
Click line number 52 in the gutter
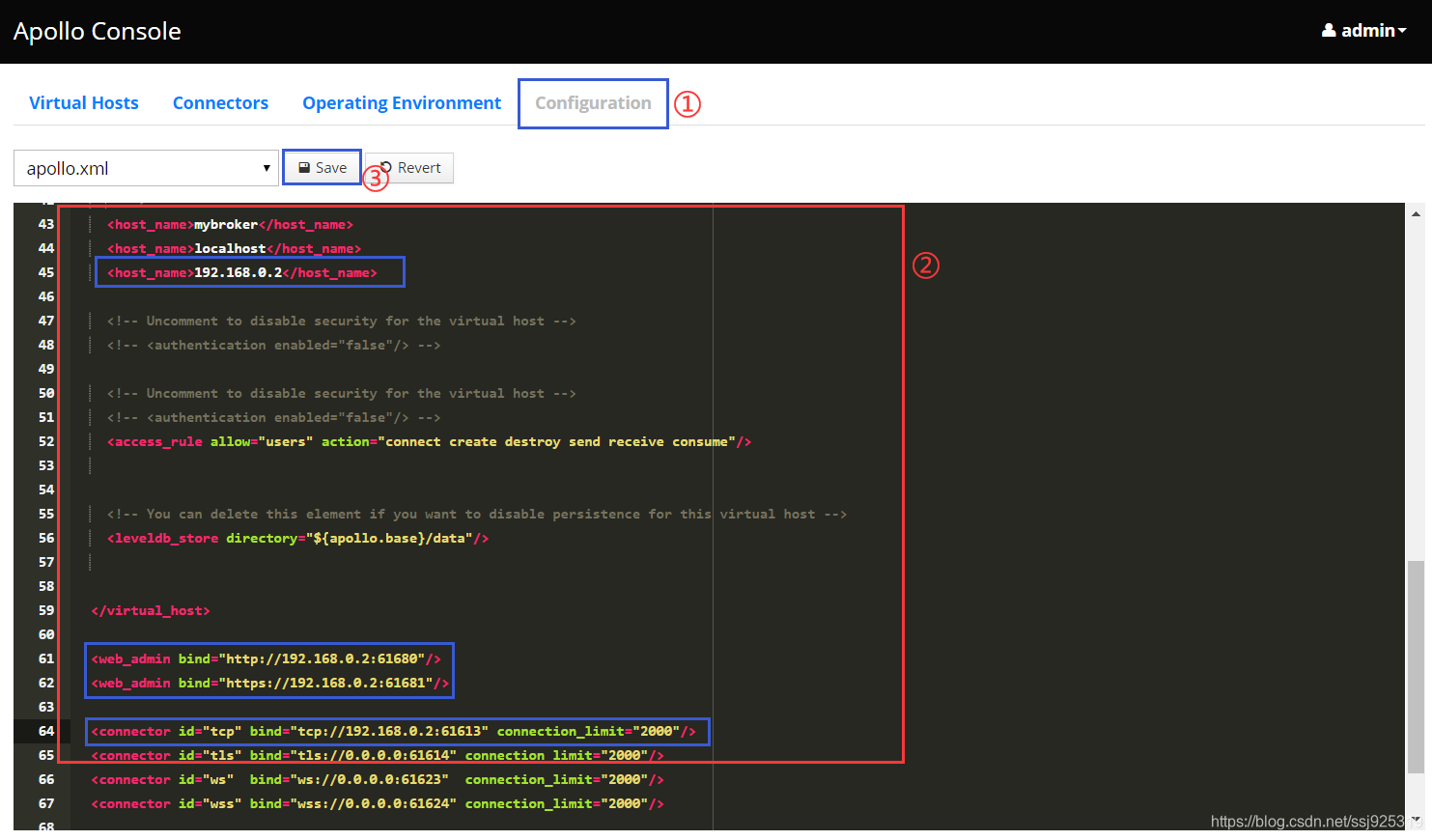pyautogui.click(x=46, y=441)
